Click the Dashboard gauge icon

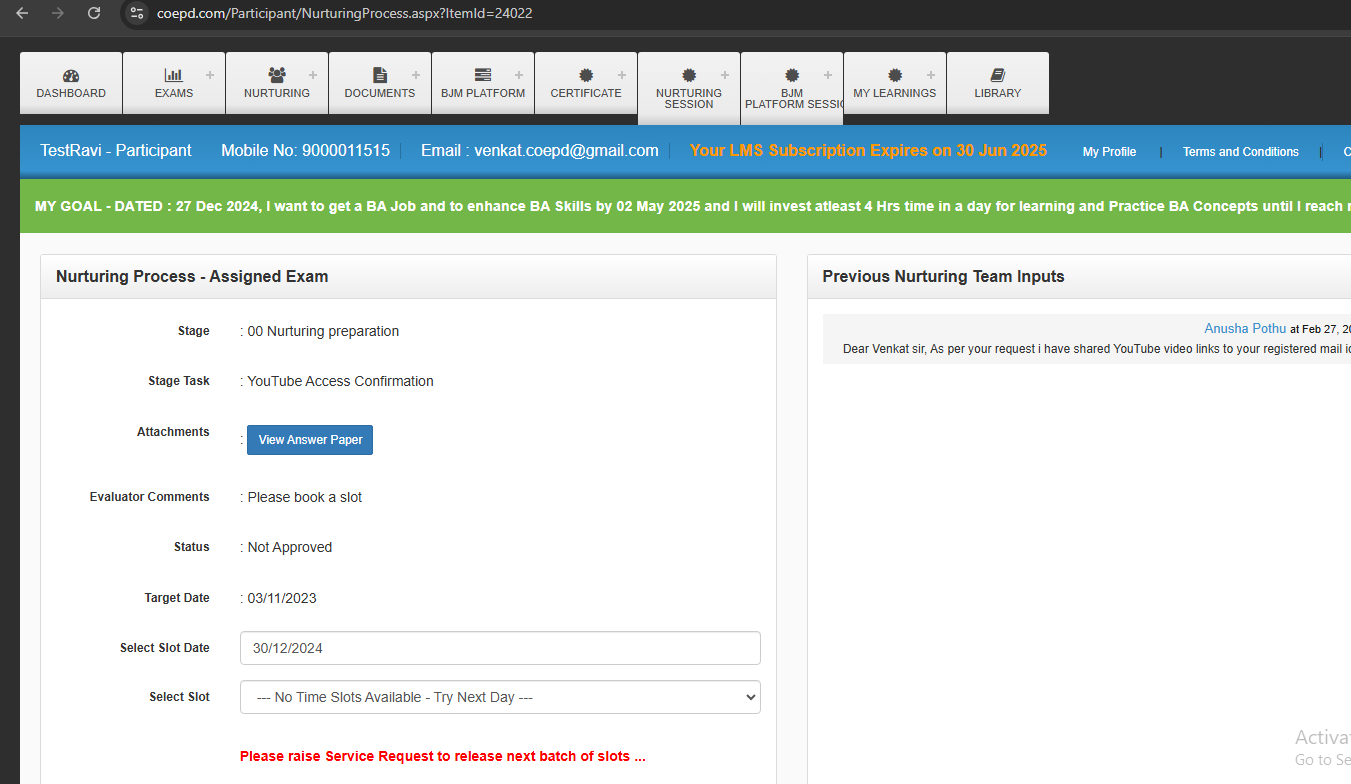[x=71, y=75]
